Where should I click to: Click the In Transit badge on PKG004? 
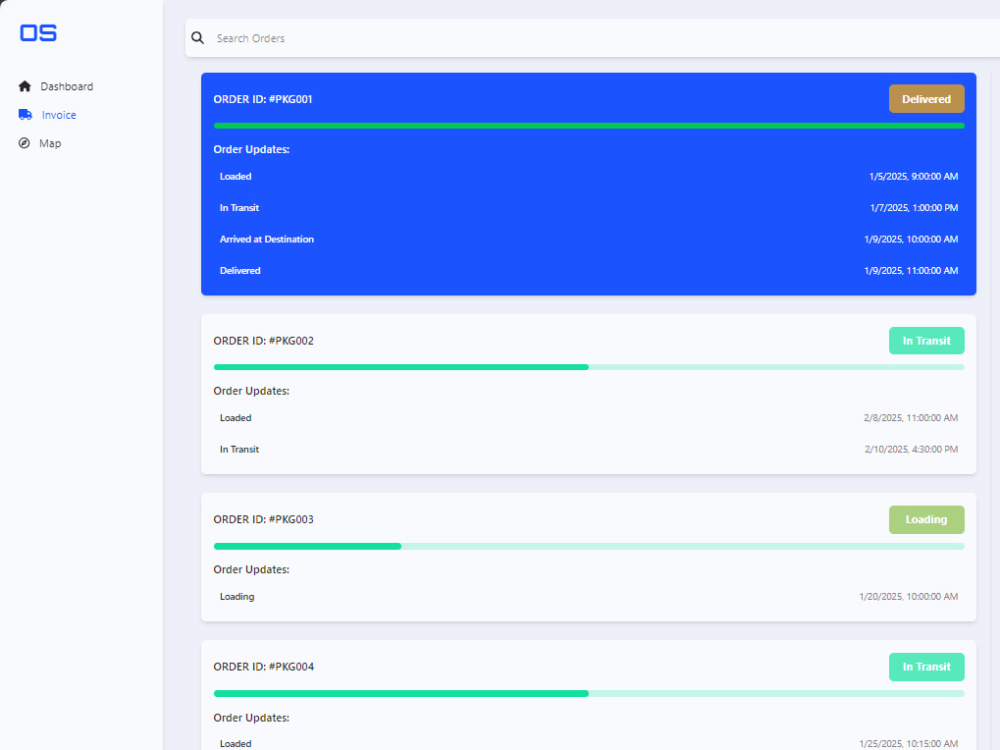pos(926,666)
